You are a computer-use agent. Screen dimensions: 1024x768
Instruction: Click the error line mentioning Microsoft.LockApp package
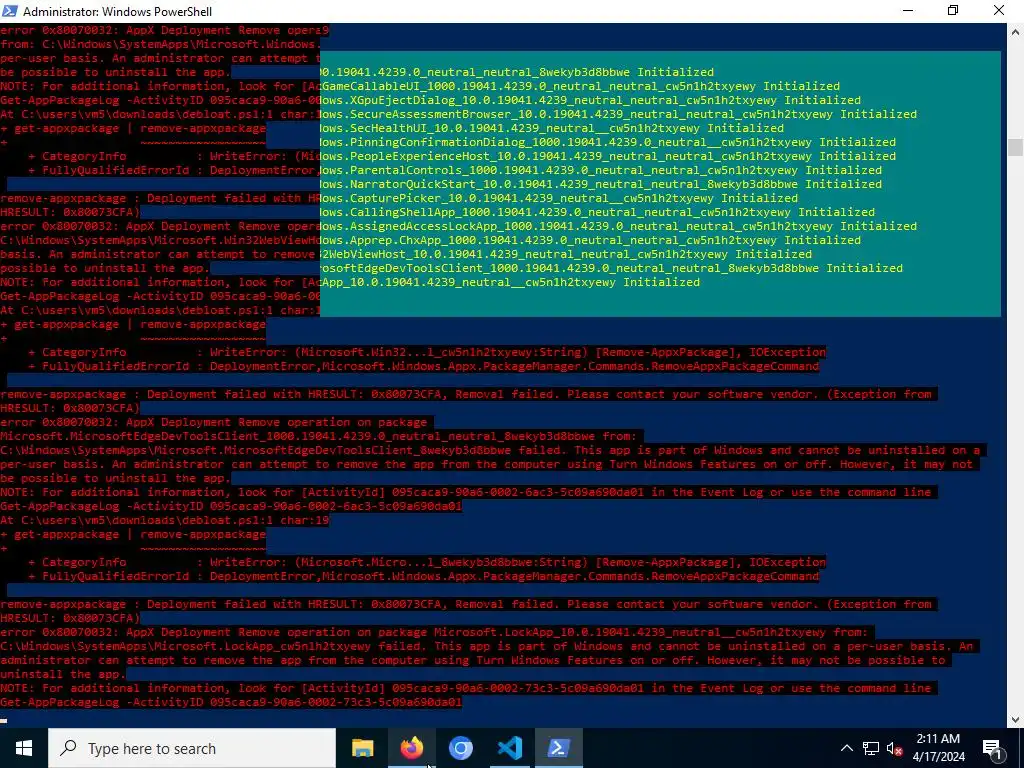(434, 632)
